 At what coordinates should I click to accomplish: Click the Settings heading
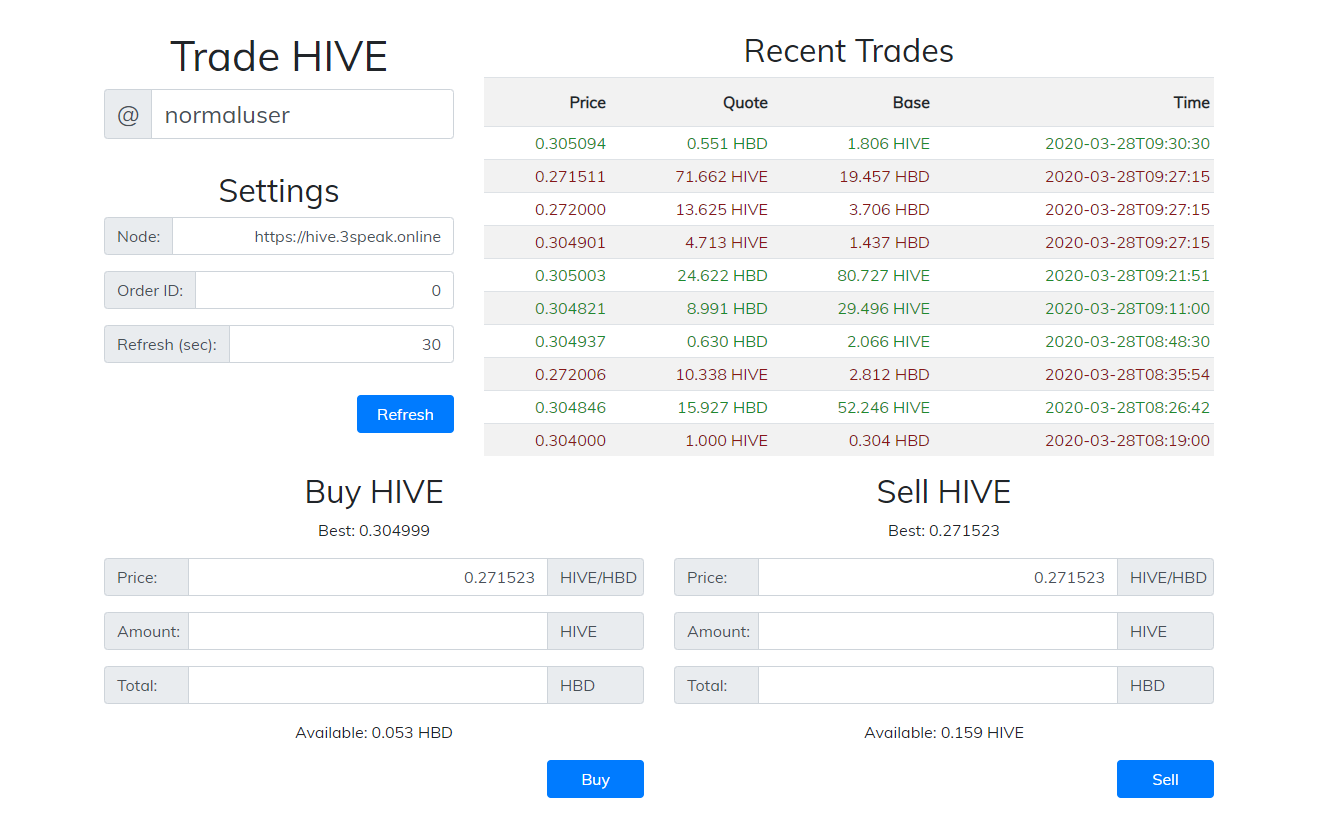pos(279,190)
